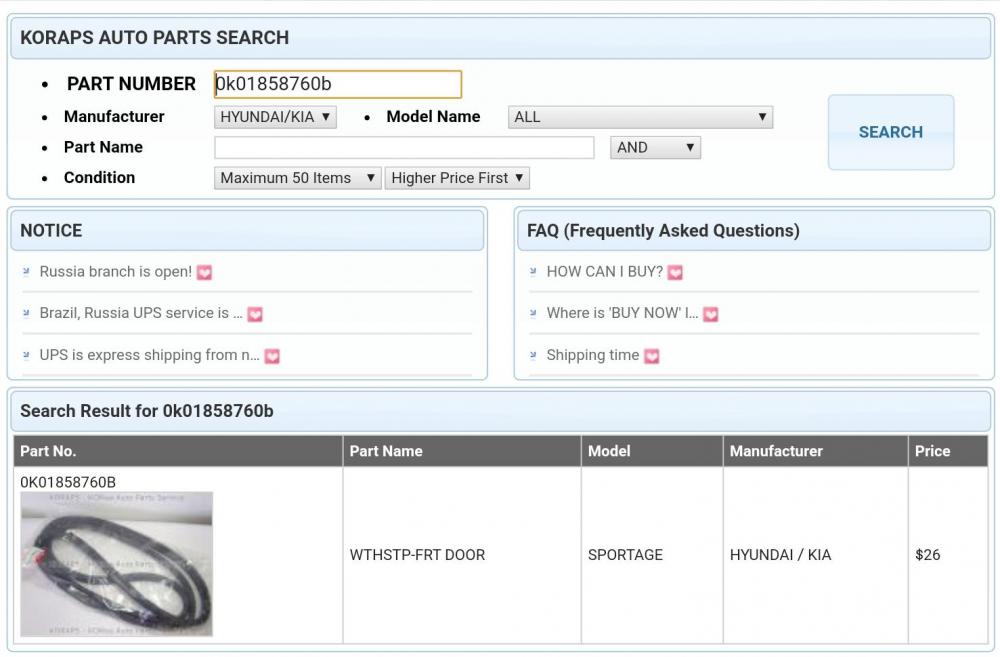The width and height of the screenshot is (1000, 657).
Task: Click heart icon beside Brazil, Russia UPS notice
Action: point(255,314)
